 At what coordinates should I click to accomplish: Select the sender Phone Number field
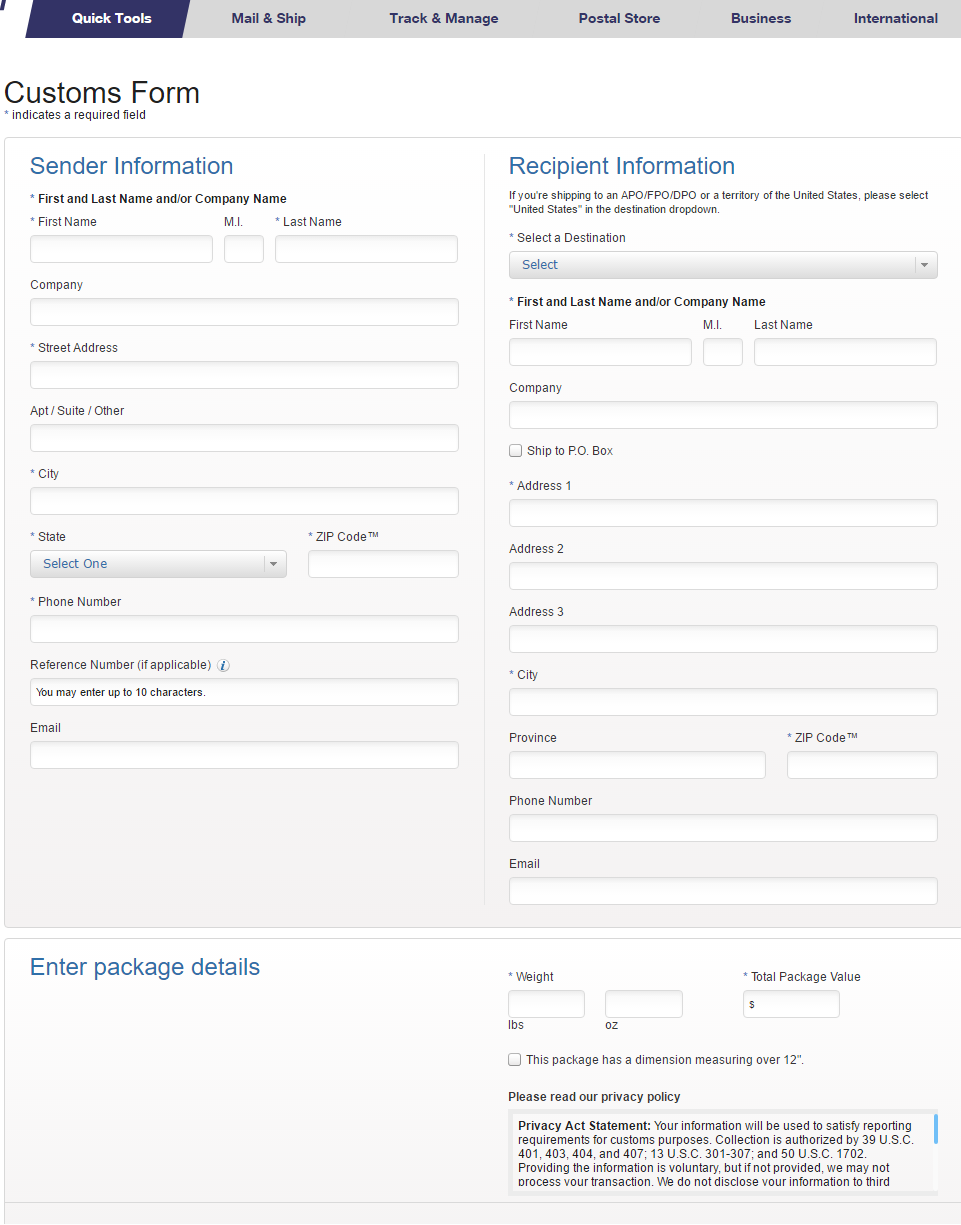pos(244,629)
